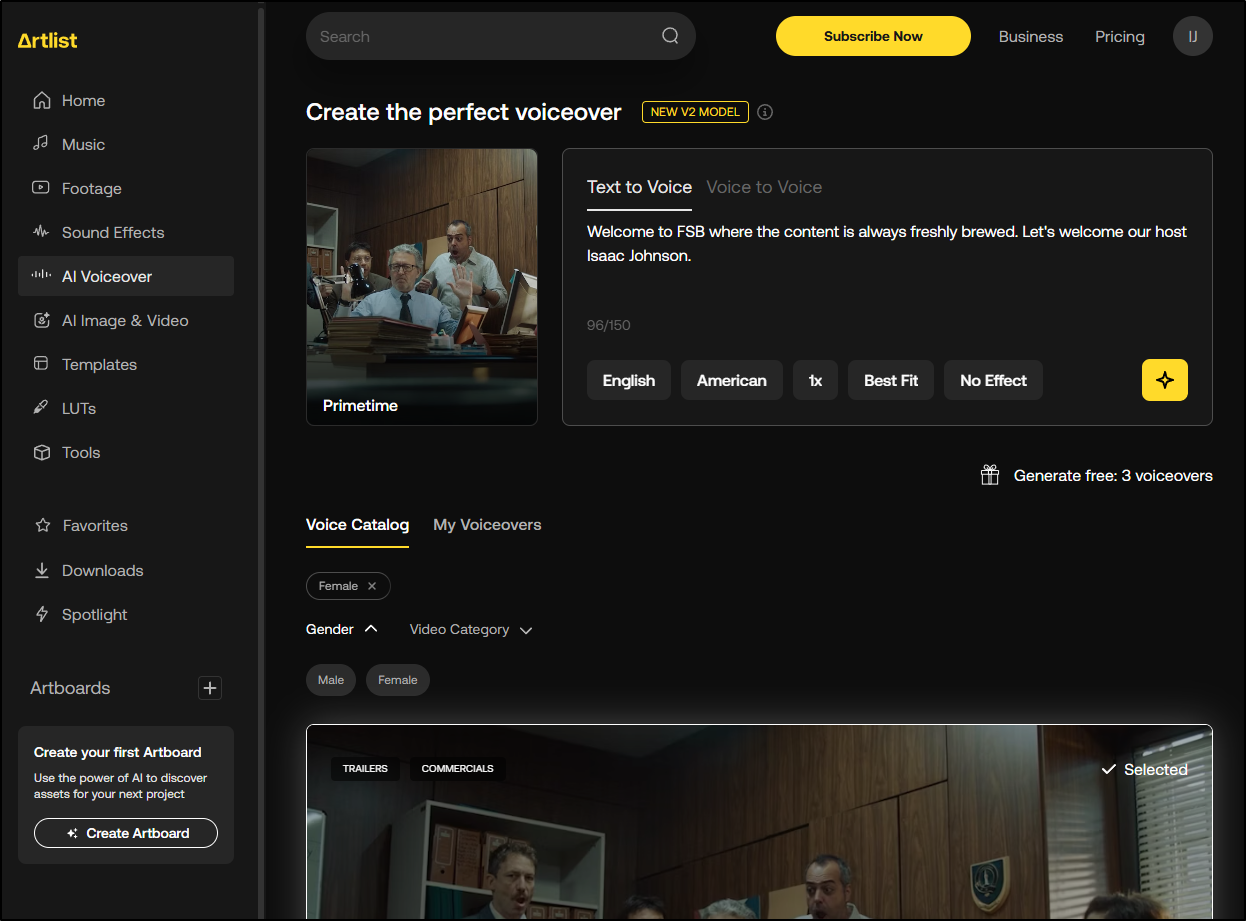Image resolution: width=1246 pixels, height=921 pixels.
Task: Switch to the Text to Voice tab
Action: coord(639,187)
